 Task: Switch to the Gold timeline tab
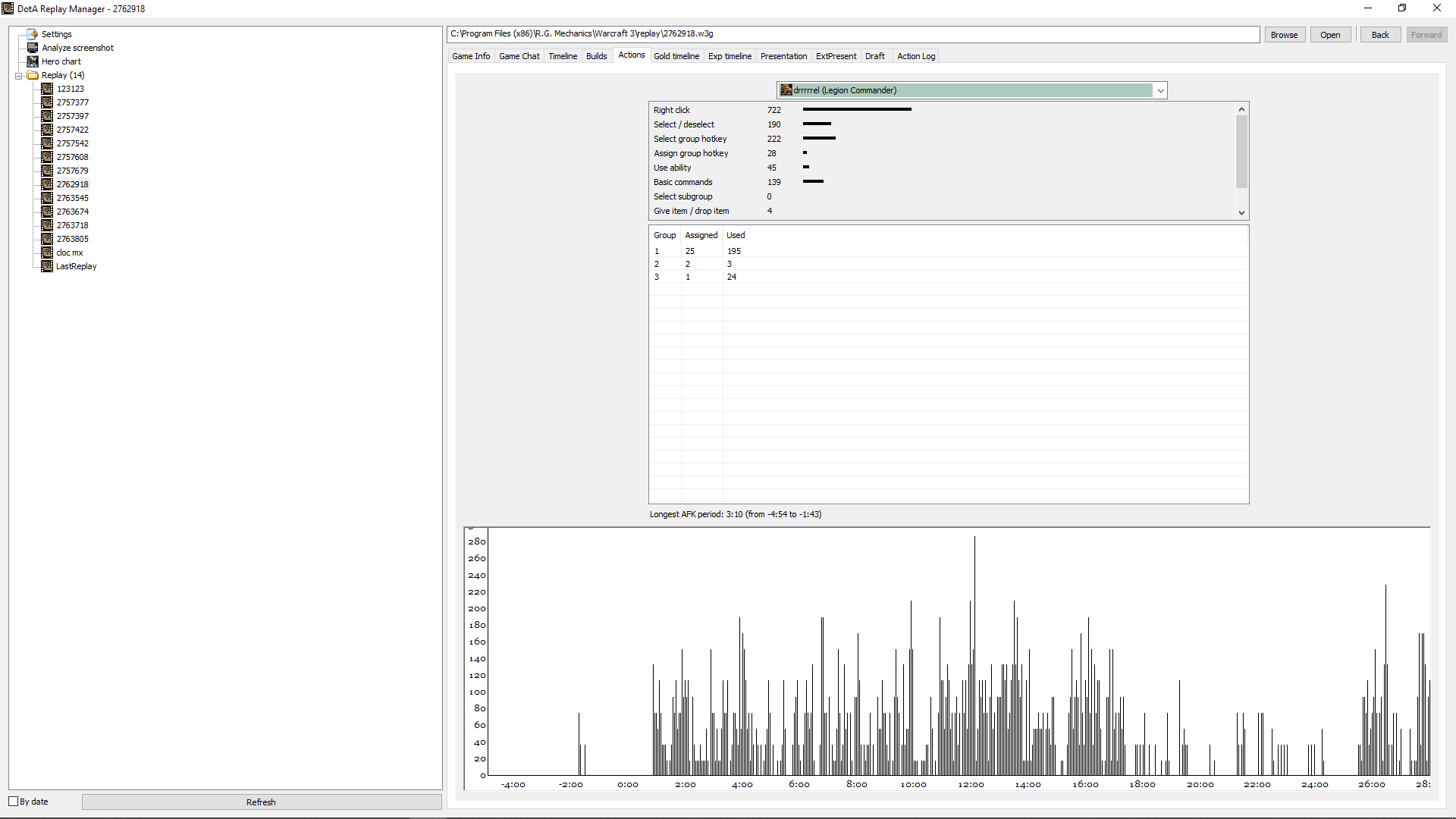coord(676,56)
